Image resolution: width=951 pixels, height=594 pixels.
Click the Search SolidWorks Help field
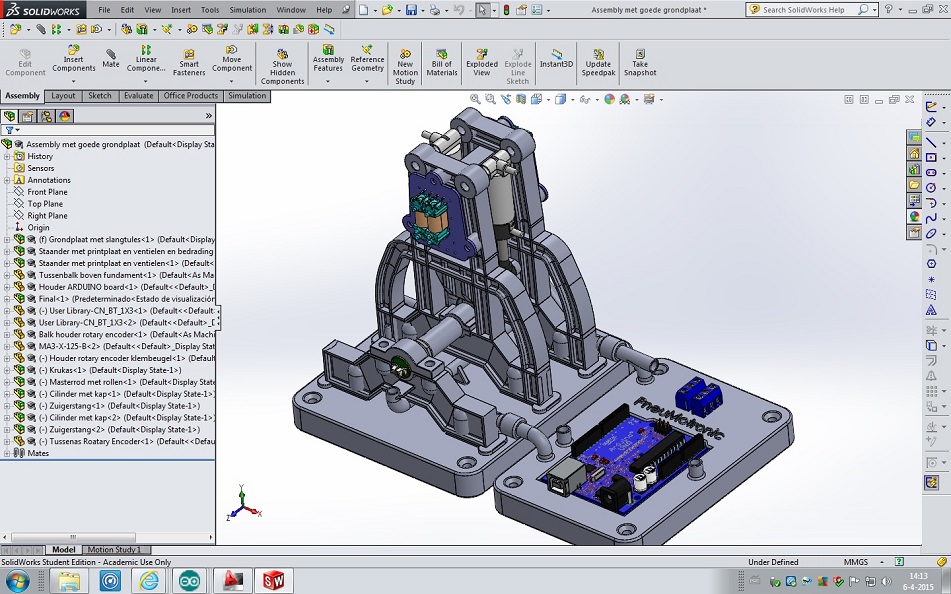pos(805,10)
